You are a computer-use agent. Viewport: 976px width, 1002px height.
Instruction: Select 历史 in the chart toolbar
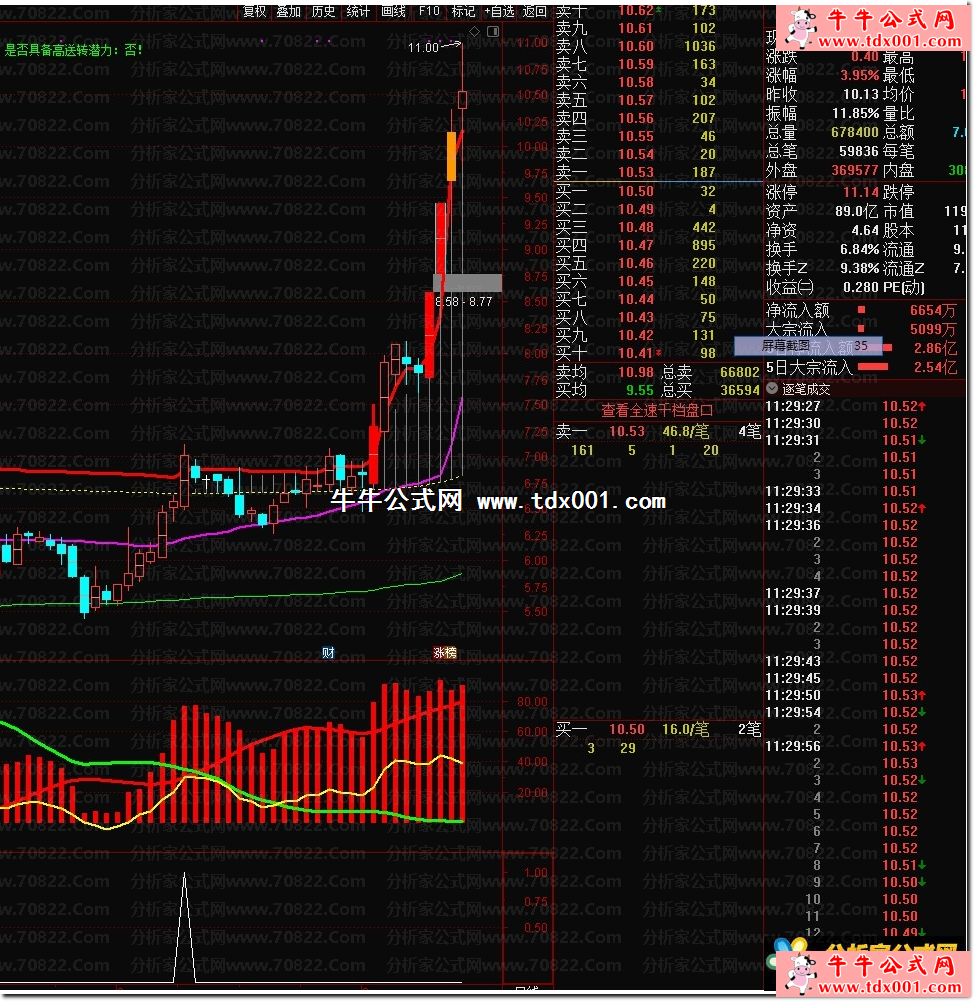(x=323, y=11)
